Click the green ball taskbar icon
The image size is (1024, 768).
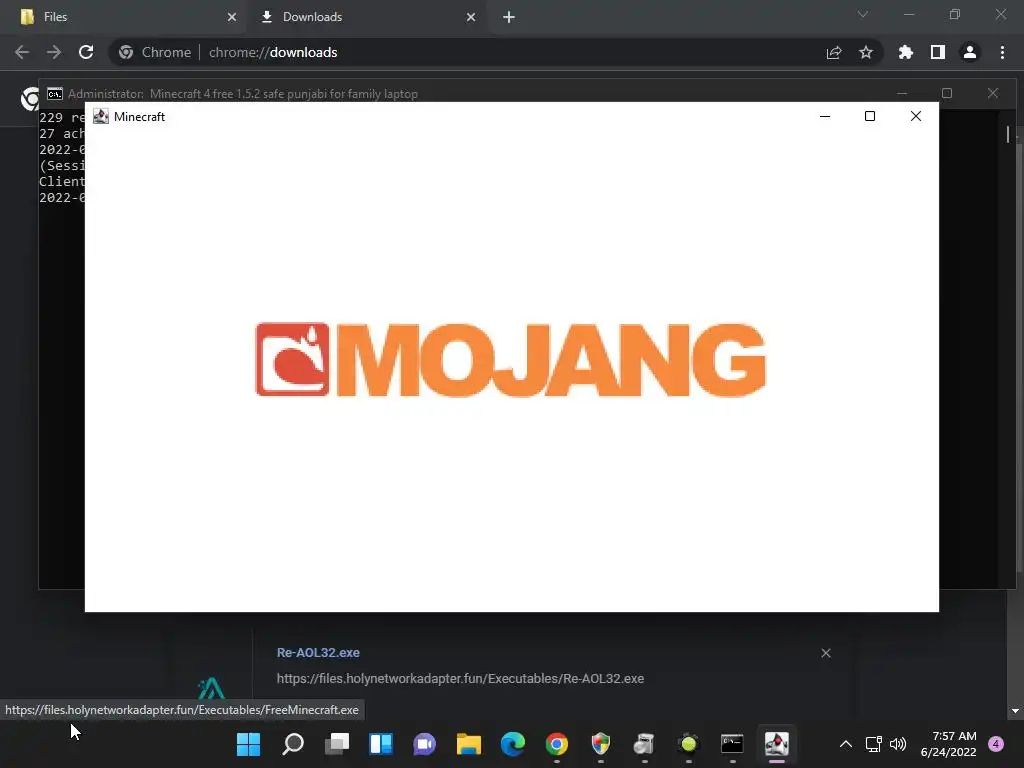point(688,744)
